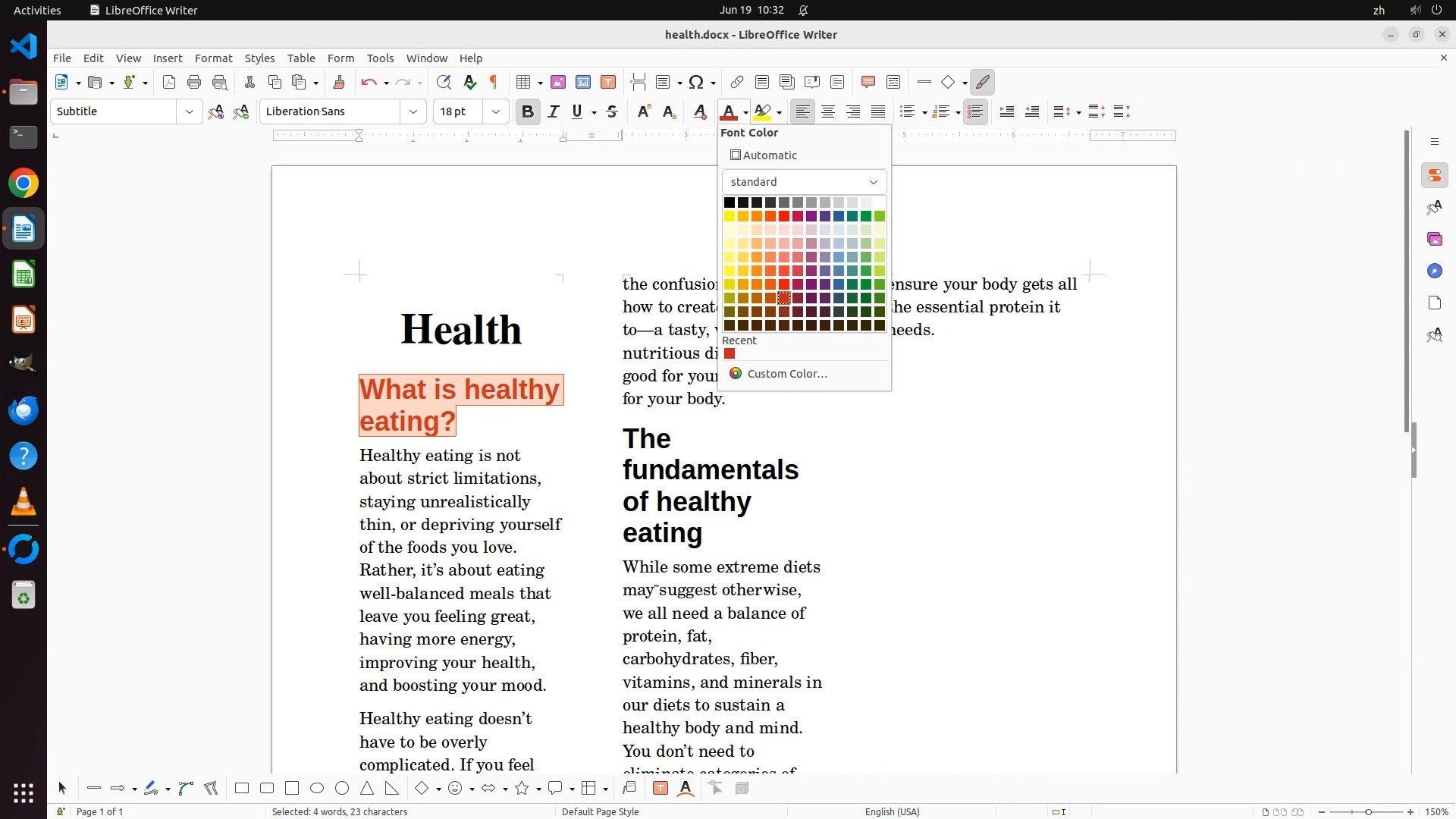Click the Insert Special Character omega icon
Image resolution: width=1456 pixels, height=819 pixels.
tap(696, 83)
